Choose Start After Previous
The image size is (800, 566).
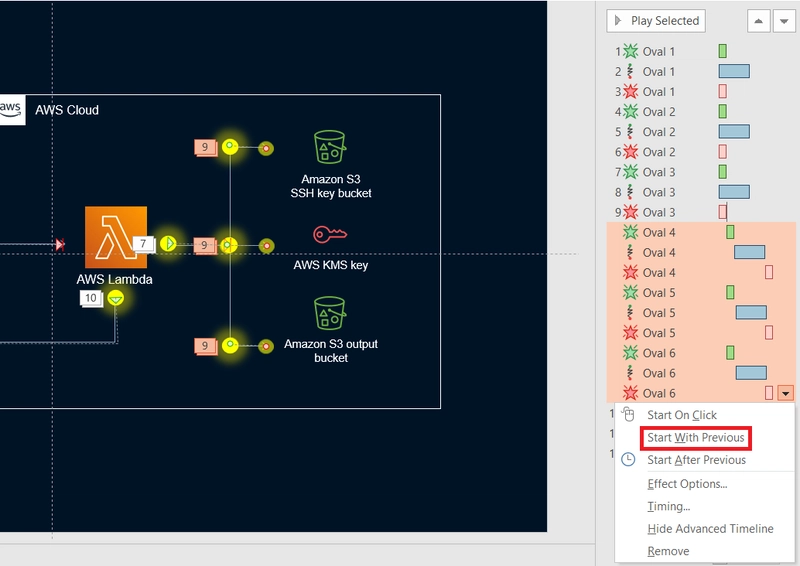coord(696,460)
